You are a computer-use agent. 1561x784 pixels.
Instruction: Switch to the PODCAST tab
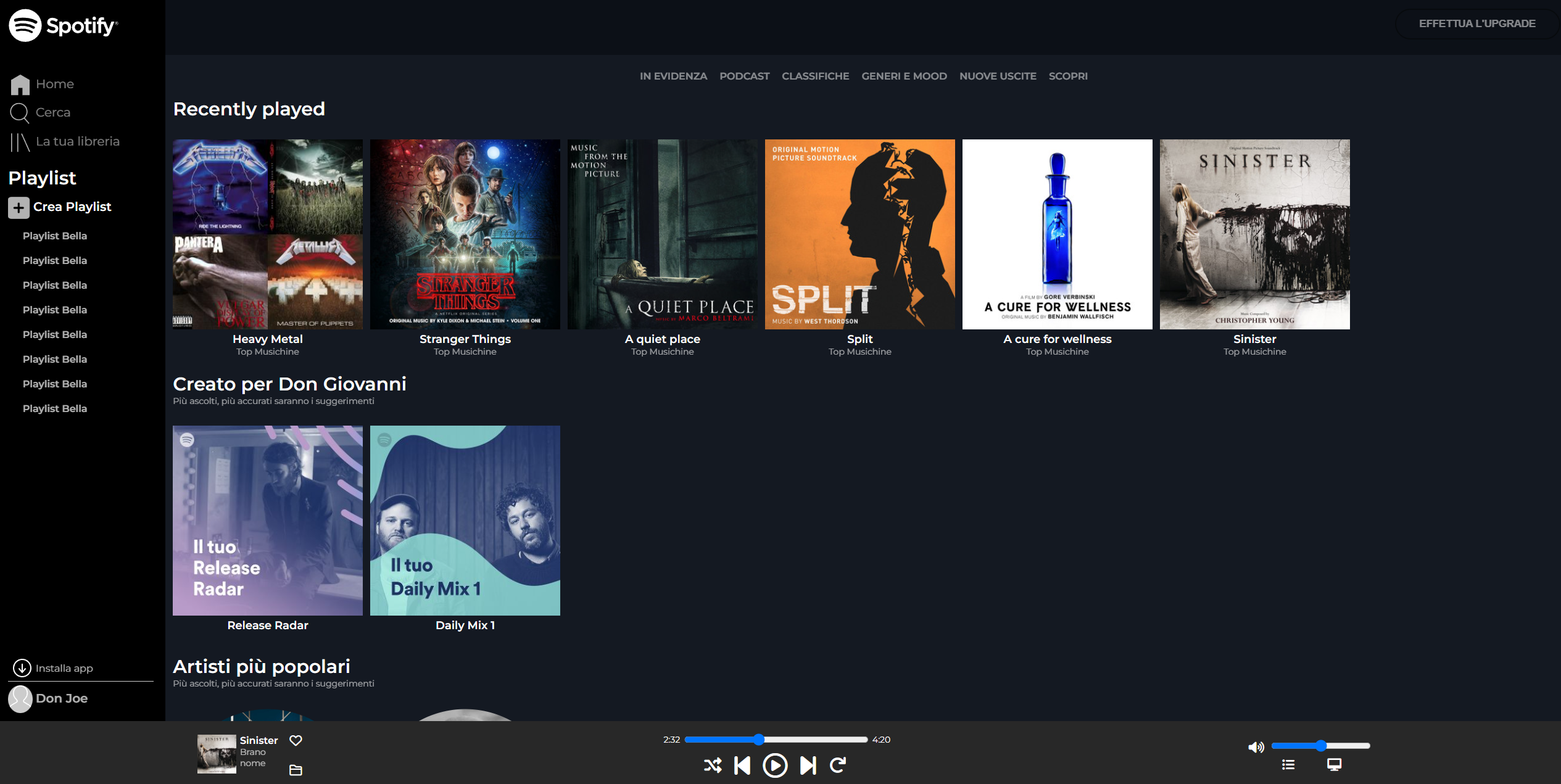[744, 76]
